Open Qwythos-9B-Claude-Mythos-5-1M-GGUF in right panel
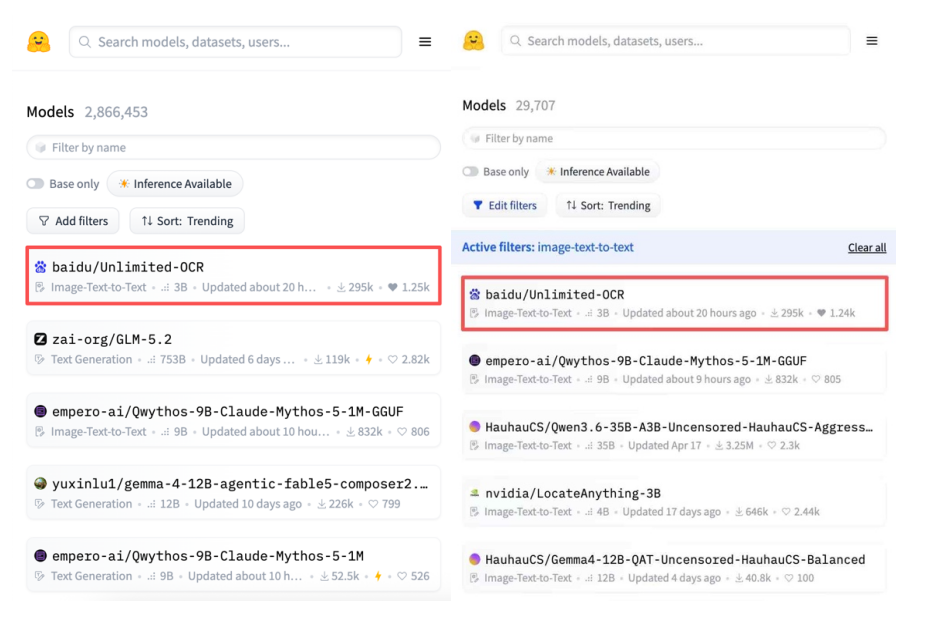This screenshot has width=933, height=623. point(674,369)
